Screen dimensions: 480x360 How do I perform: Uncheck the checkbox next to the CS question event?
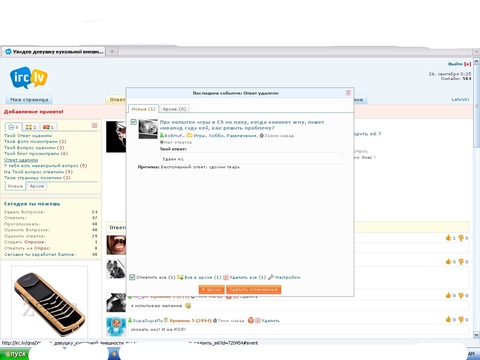[x=134, y=122]
